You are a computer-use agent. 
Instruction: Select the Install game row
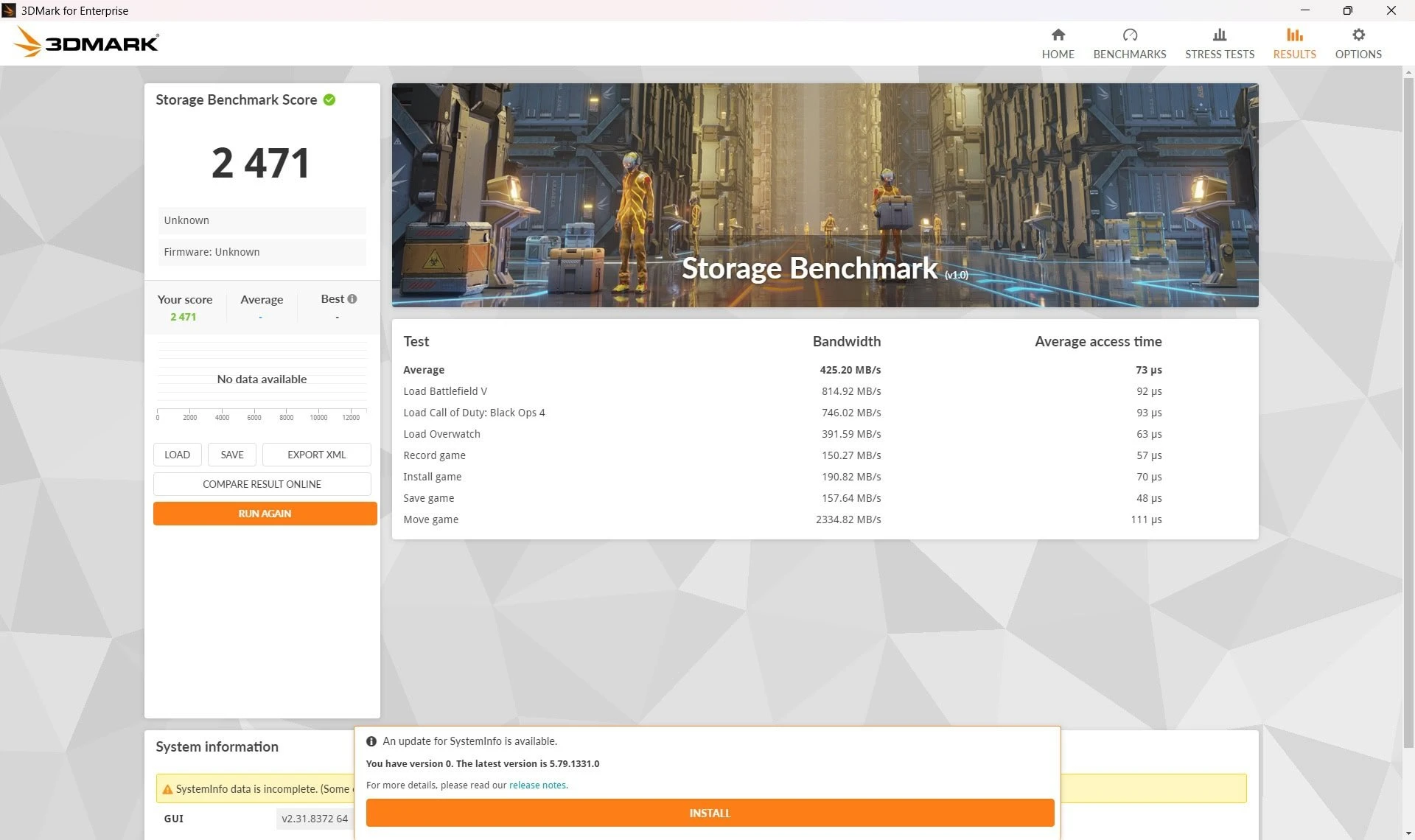point(824,477)
